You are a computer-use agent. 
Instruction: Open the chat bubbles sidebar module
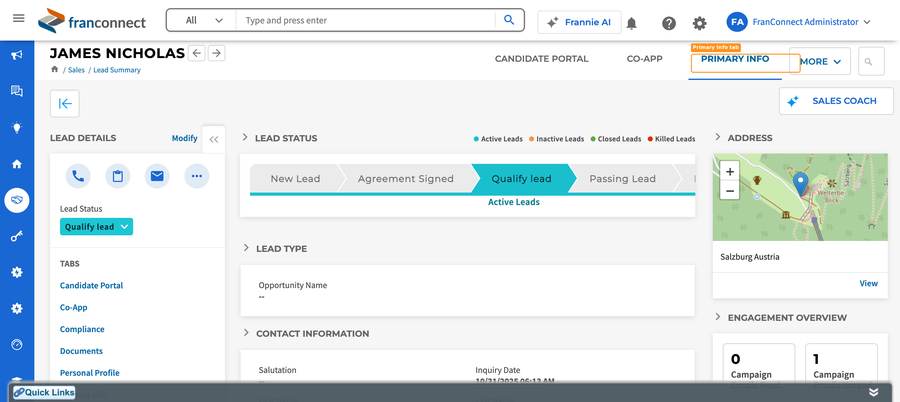pyautogui.click(x=17, y=91)
